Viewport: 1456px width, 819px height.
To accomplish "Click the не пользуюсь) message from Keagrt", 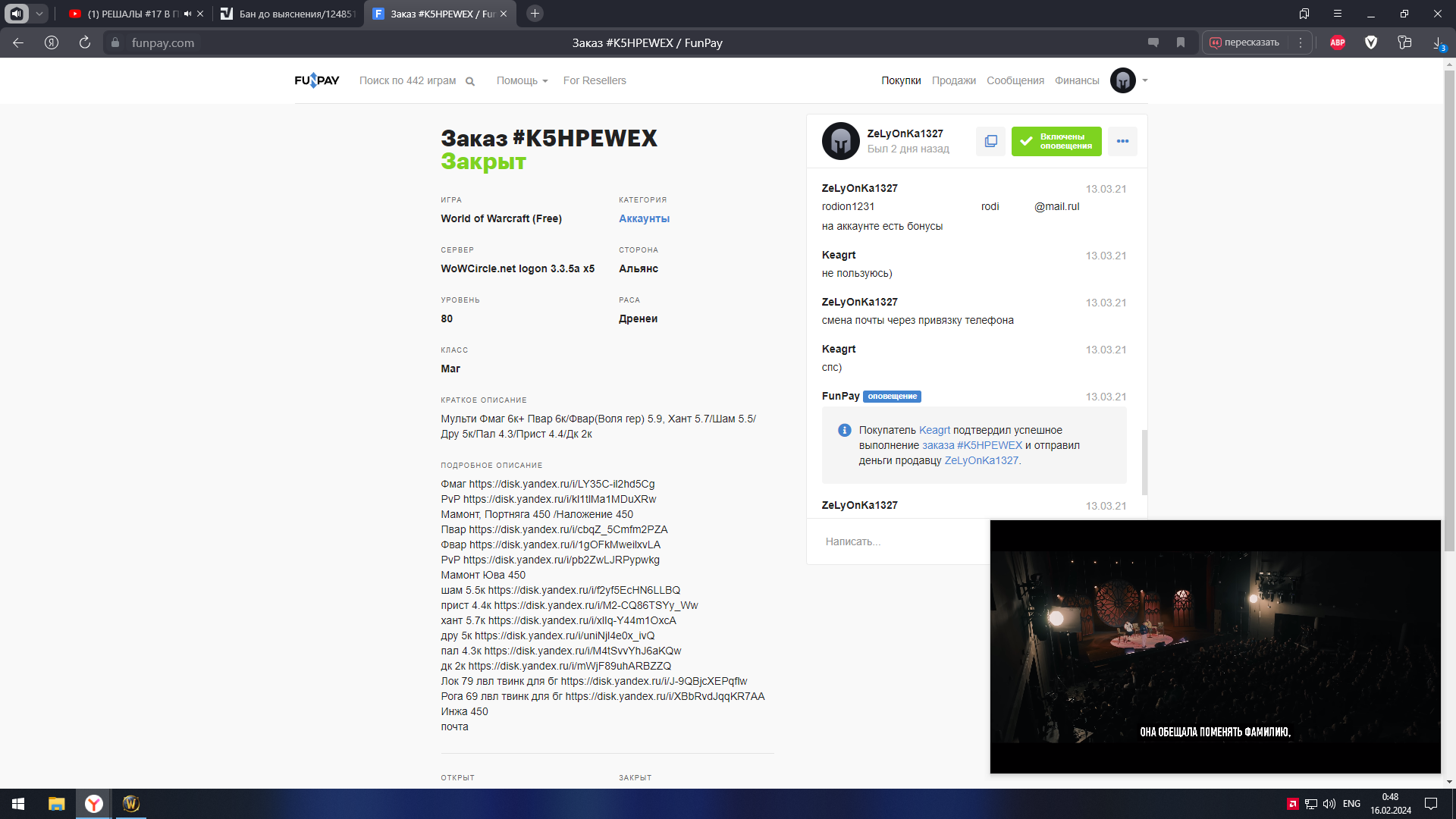I will tap(857, 273).
